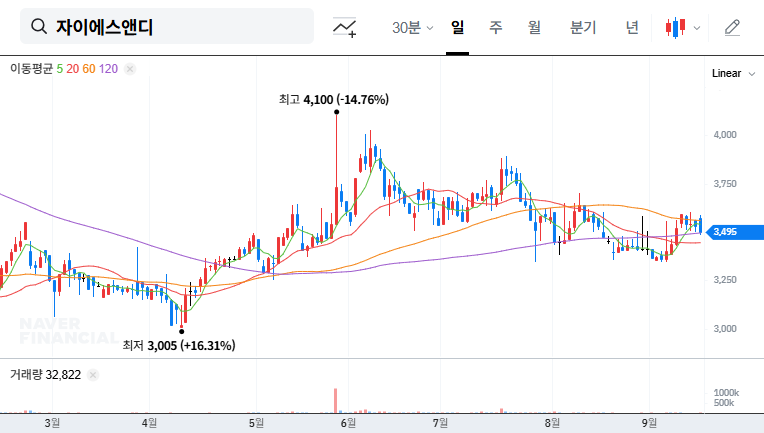This screenshot has width=764, height=433.
Task: Click the 3,750 price axis label
Action: click(725, 184)
